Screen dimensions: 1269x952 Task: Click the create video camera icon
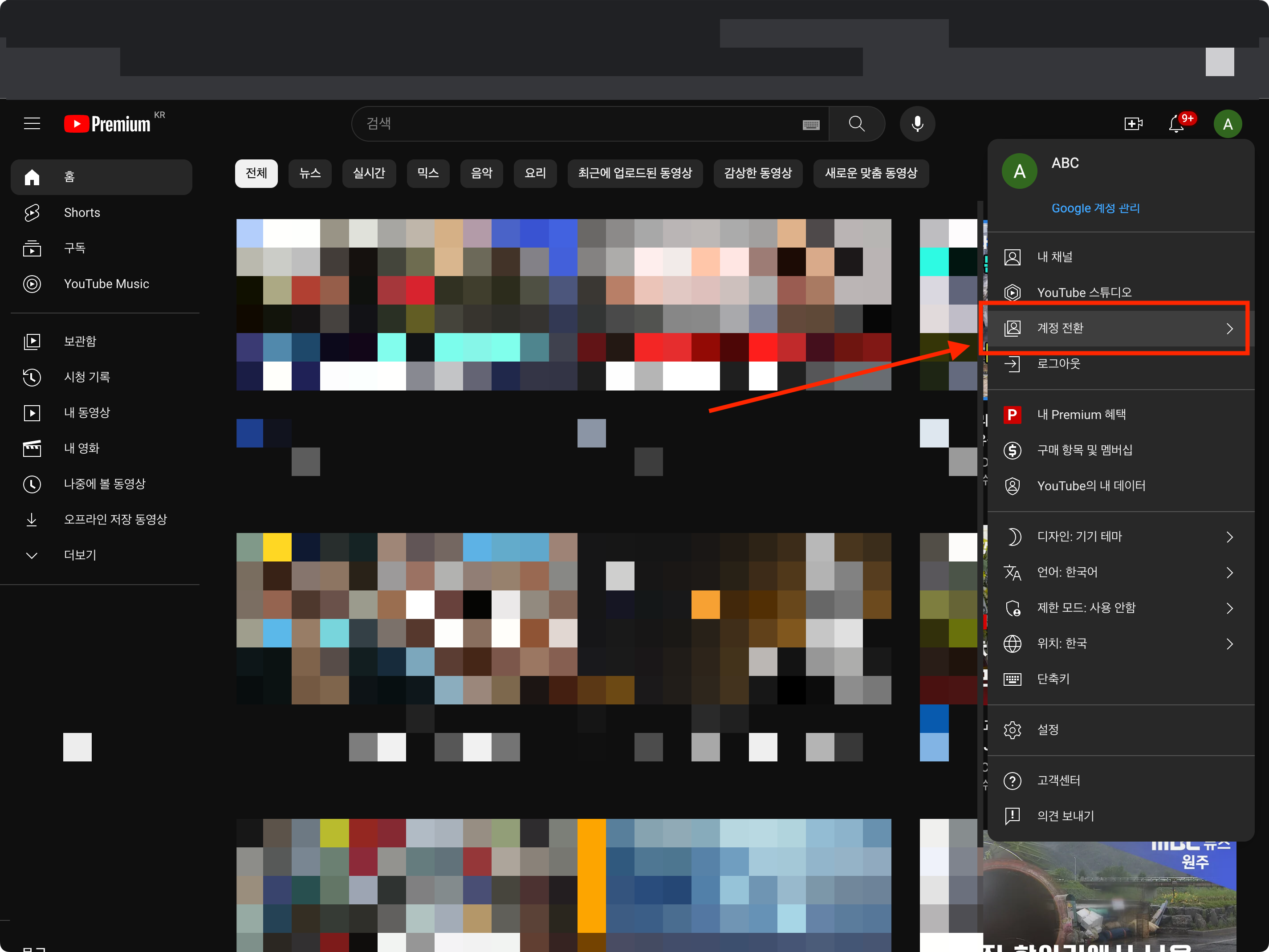[1132, 124]
